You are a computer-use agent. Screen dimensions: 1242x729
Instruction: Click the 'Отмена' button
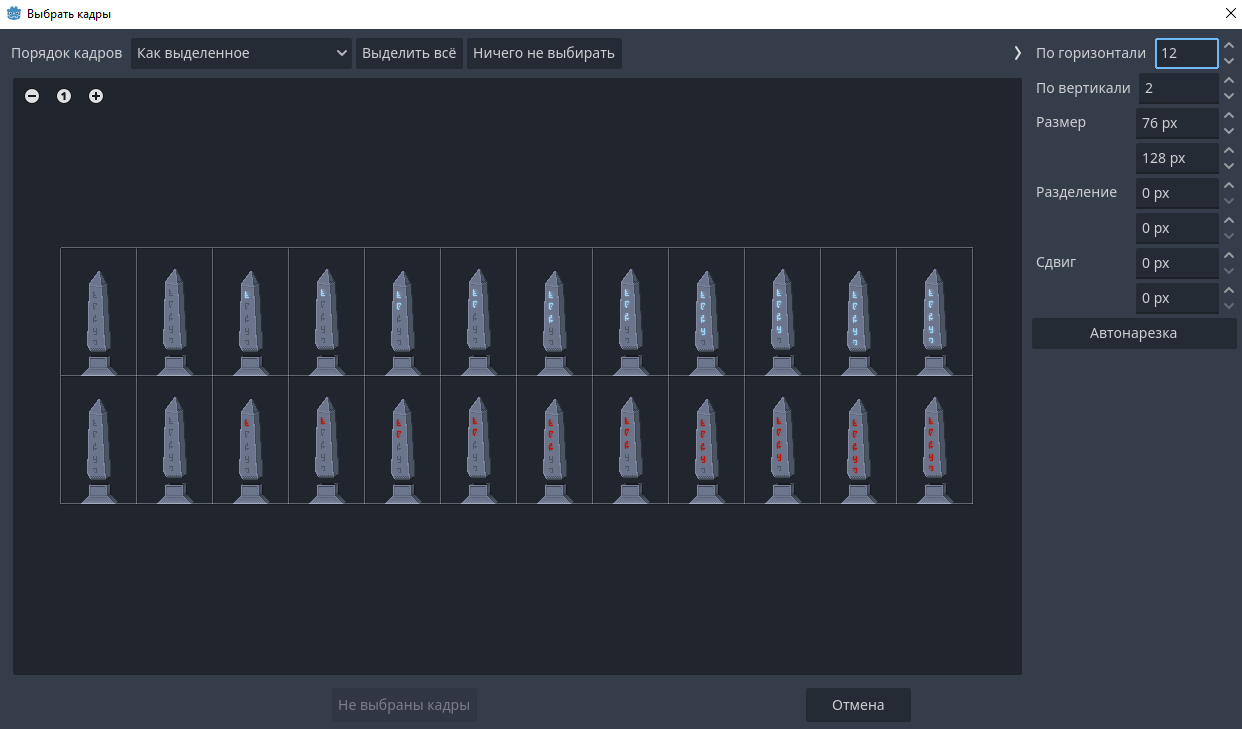[x=858, y=705]
